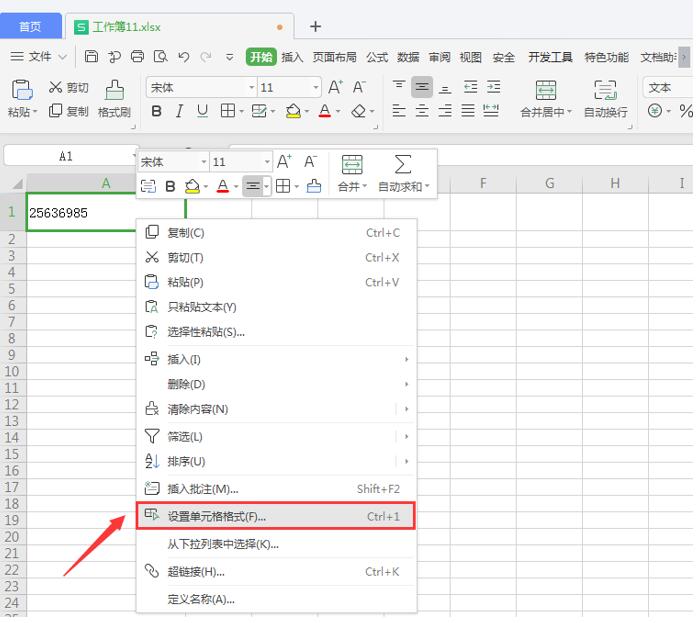
Task: Switch to the 开发工具 ribbon tab
Action: (550, 57)
